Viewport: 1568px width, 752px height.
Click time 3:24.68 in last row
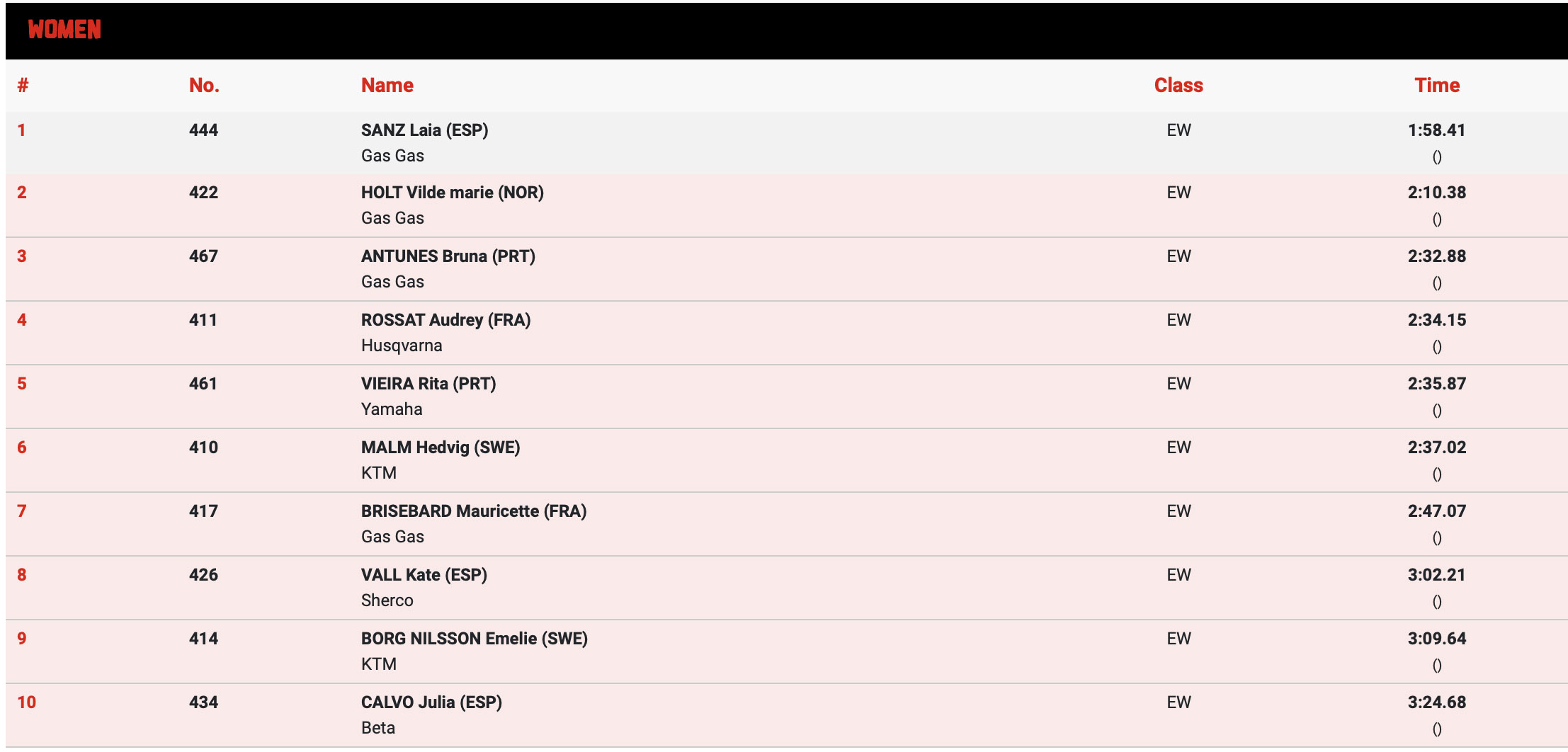[x=1436, y=702]
